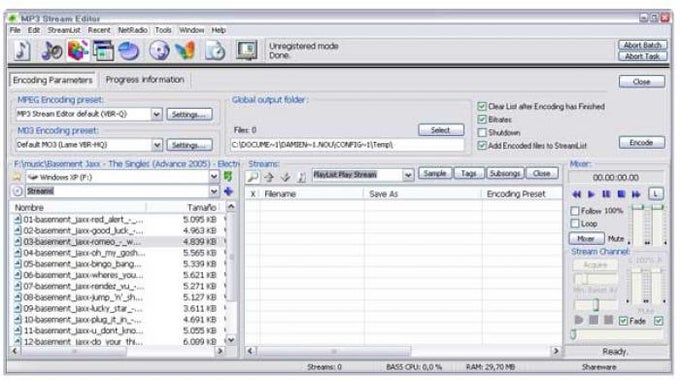Toggle Clear List after Encoding has Finished

[x=482, y=106]
